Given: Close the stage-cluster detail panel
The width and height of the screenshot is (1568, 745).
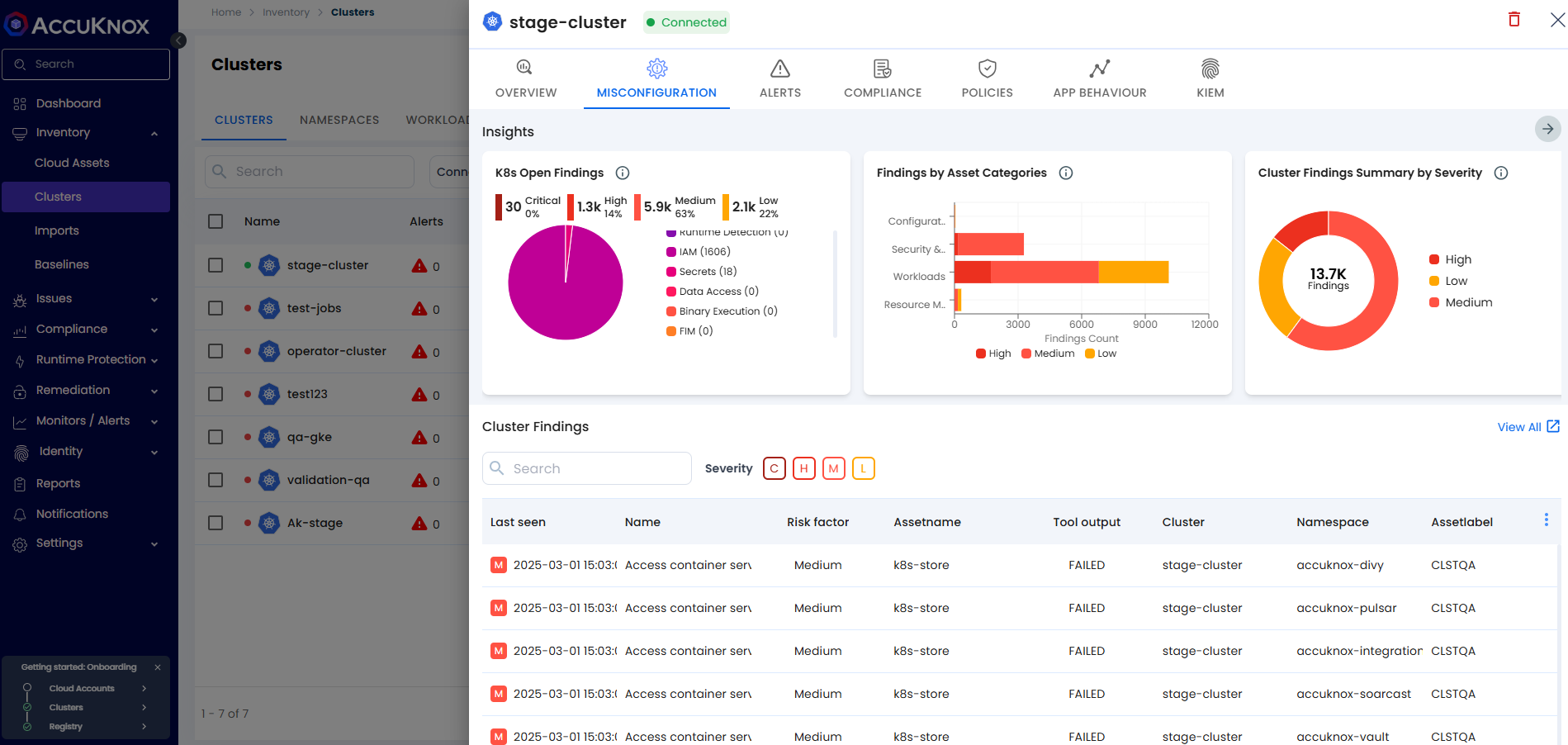Looking at the screenshot, I should click(1557, 20).
